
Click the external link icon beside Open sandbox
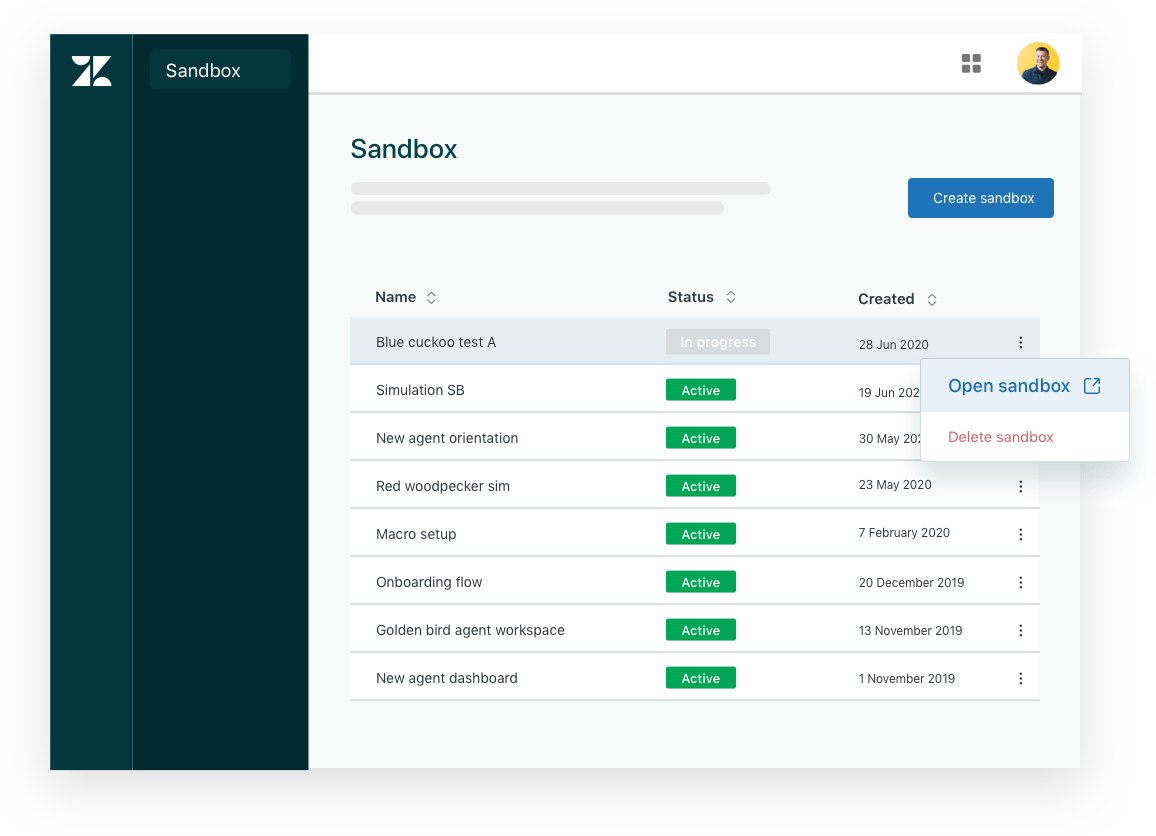[x=1092, y=385]
